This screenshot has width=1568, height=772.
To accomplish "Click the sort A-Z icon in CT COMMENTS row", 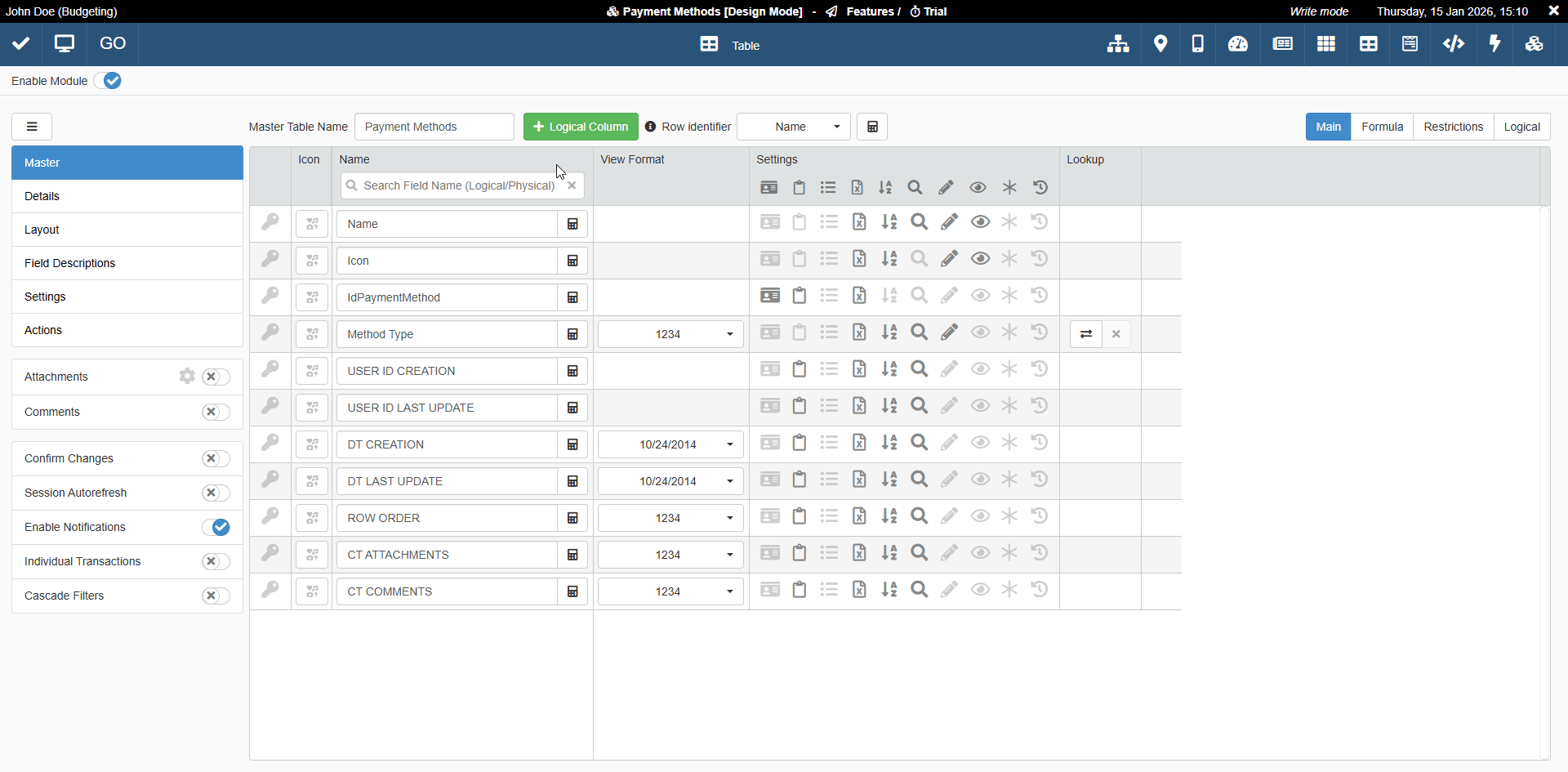I will pos(889,590).
